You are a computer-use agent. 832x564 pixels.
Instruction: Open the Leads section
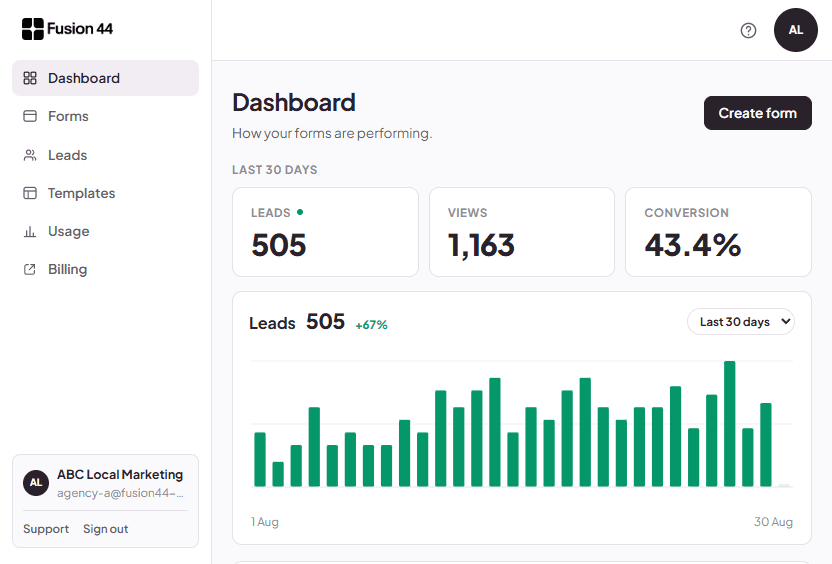[x=106, y=155]
